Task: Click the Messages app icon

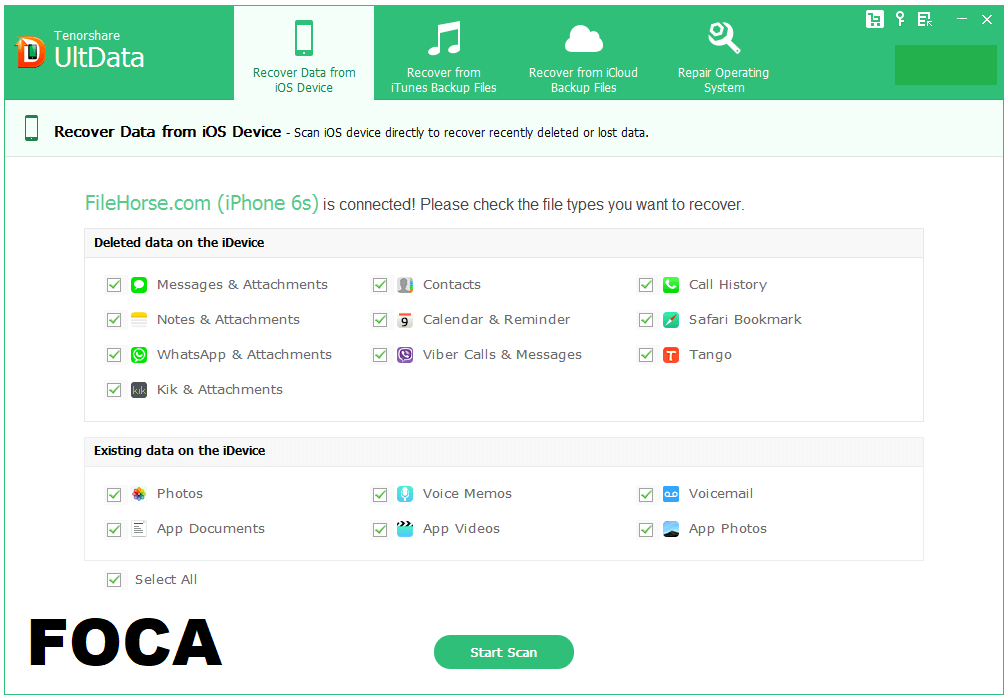Action: 139,285
